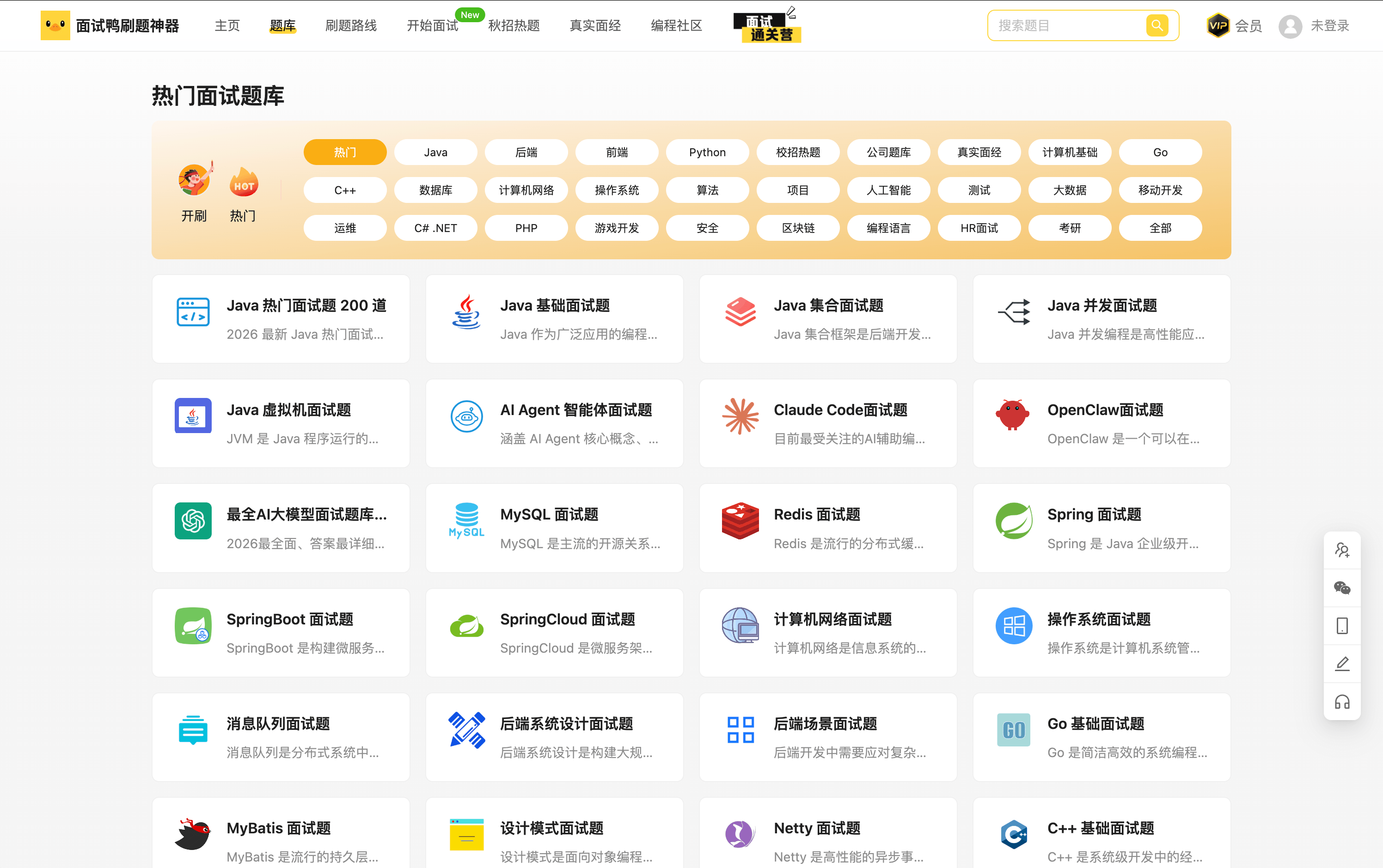Click the headset support icon
The image size is (1383, 868).
(x=1342, y=702)
